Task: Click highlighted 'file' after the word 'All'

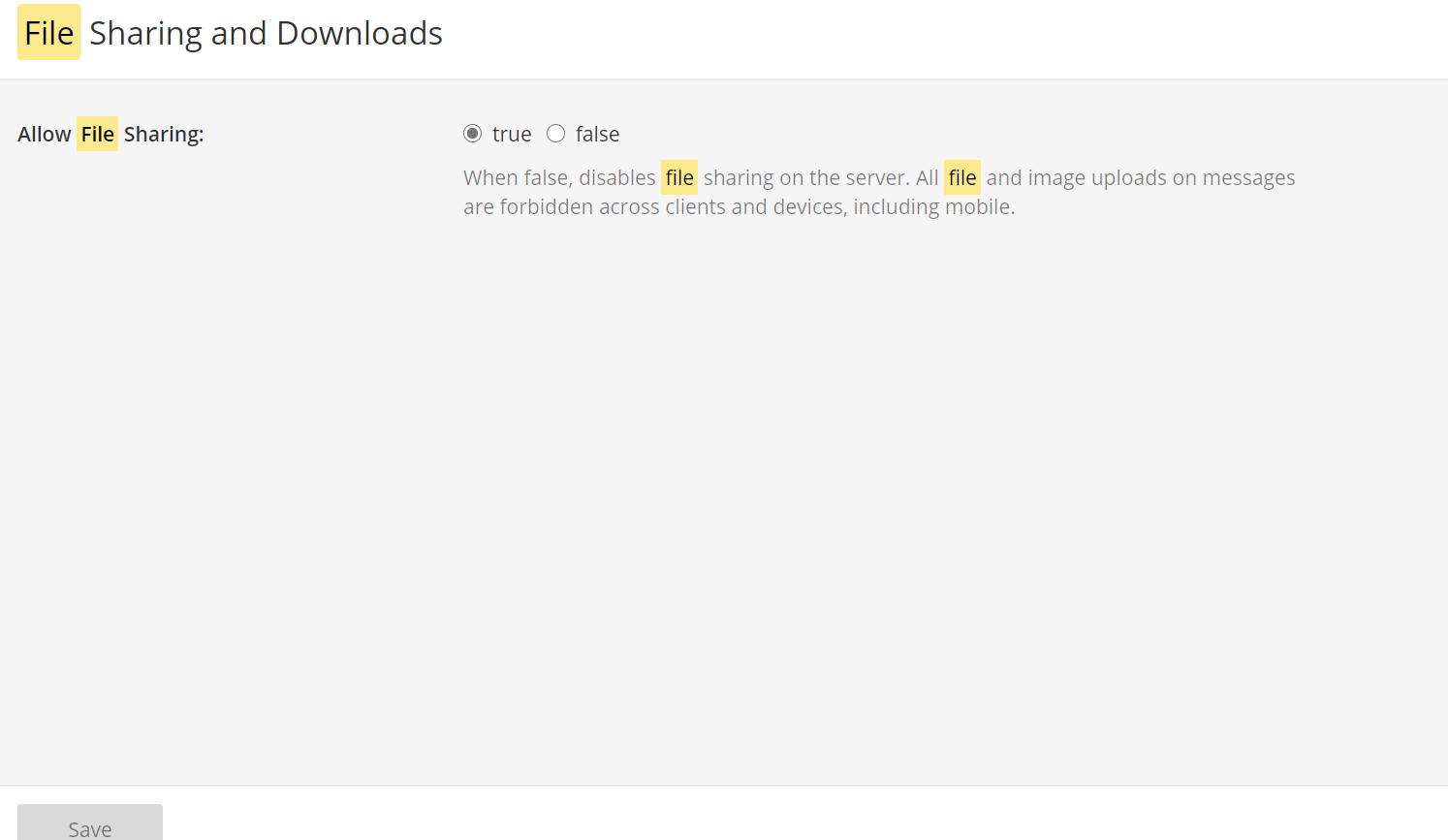Action: click(x=962, y=177)
